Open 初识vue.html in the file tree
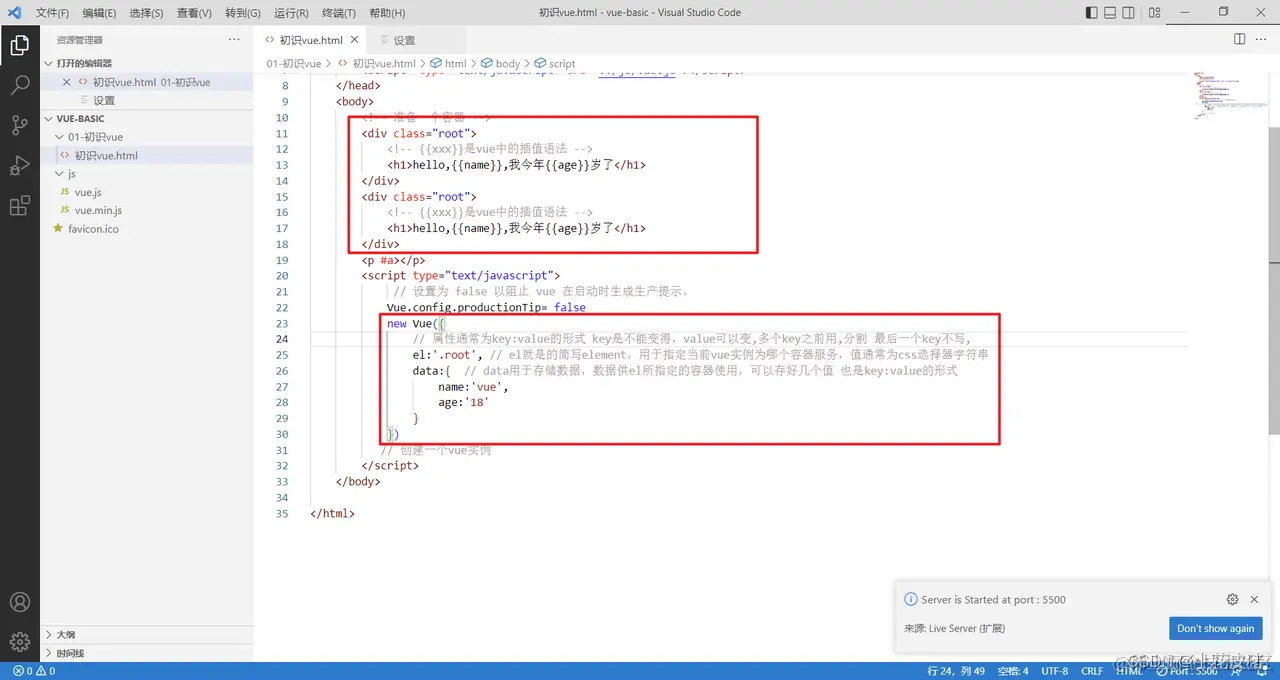The width and height of the screenshot is (1280, 680). (146, 155)
